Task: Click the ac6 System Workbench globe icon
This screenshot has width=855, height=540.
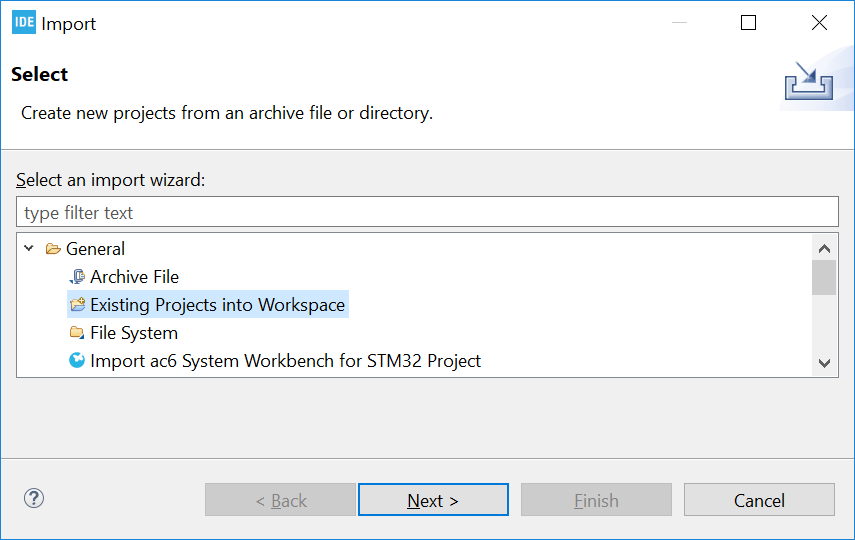Action: pos(77,360)
